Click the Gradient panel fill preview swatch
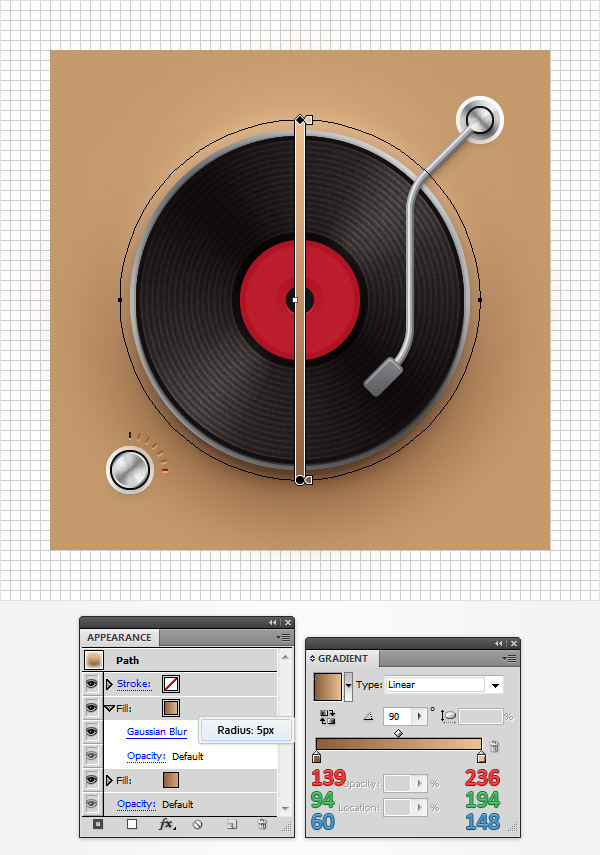600x855 pixels. click(x=328, y=687)
